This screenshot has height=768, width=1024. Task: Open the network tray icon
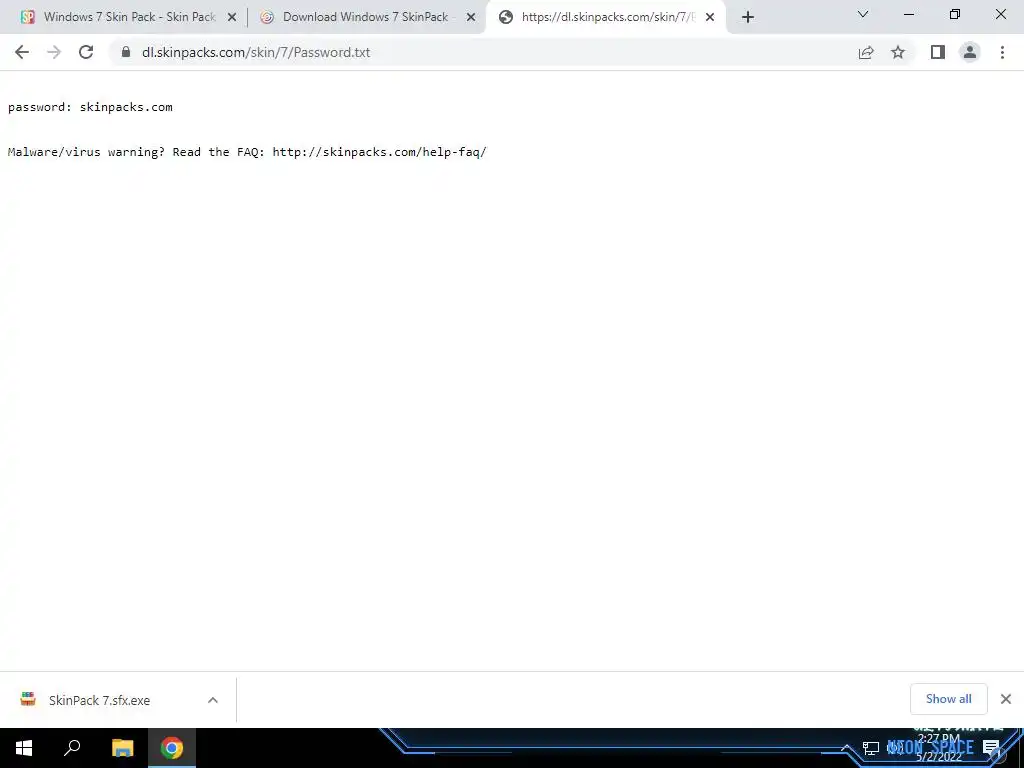point(871,748)
